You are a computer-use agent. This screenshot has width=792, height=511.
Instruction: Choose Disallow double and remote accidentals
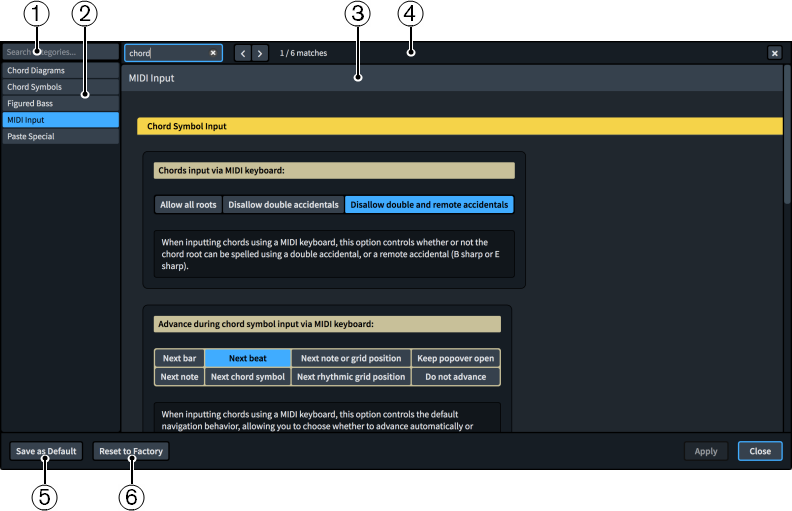(x=429, y=205)
